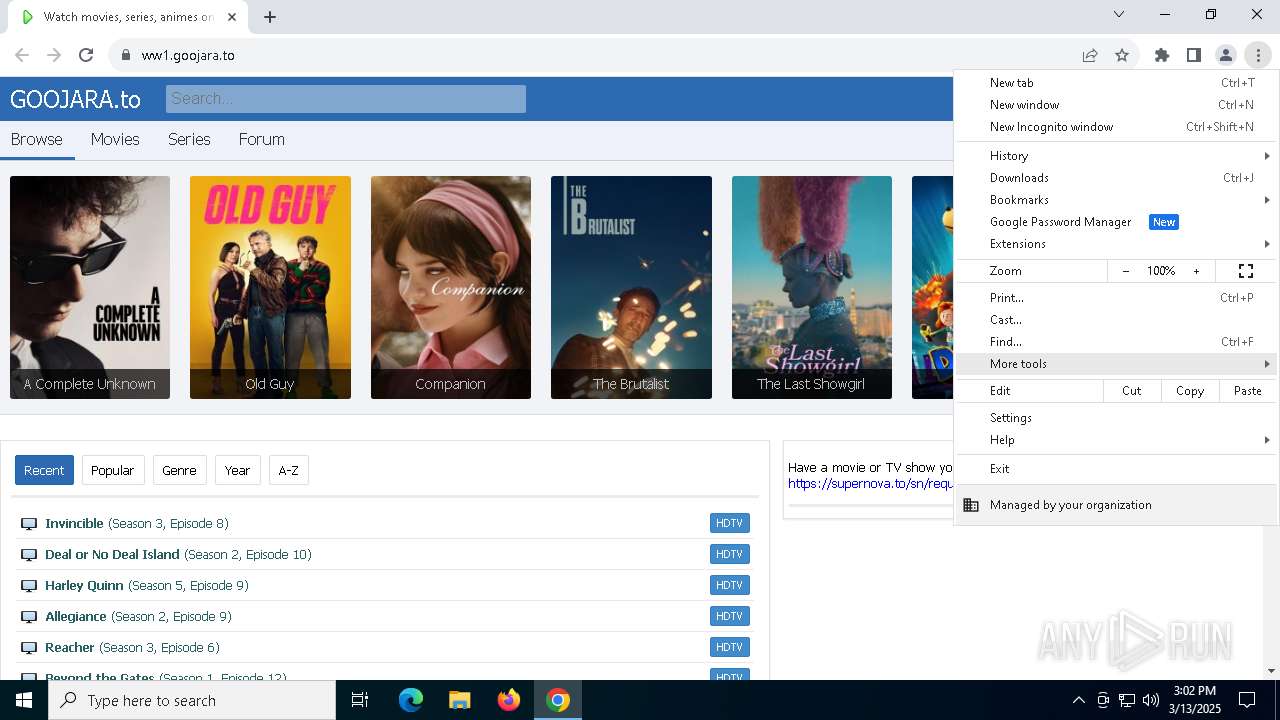Select the Popular filter button
This screenshot has width=1280, height=720.
click(x=113, y=470)
